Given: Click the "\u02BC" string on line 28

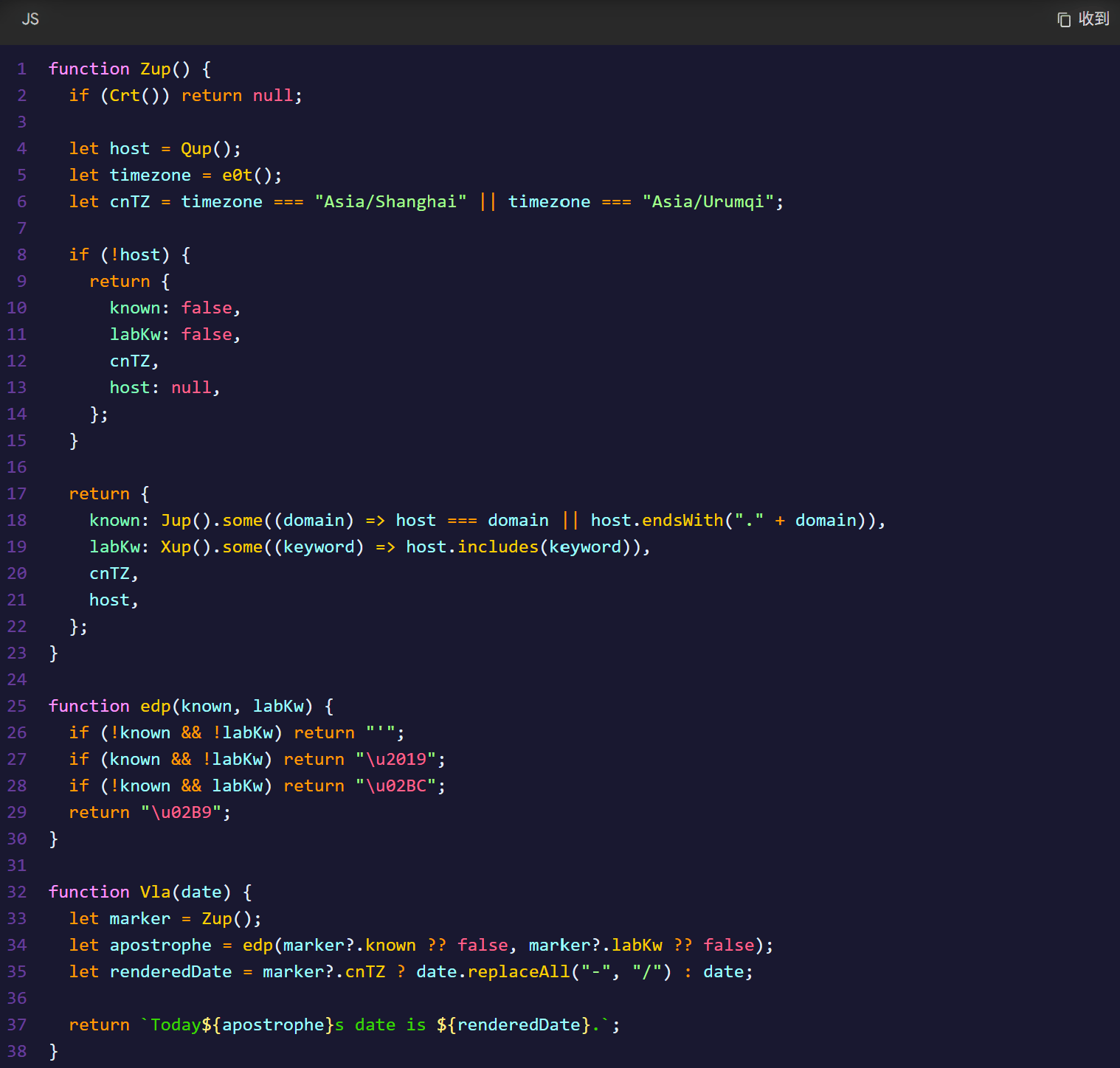Looking at the screenshot, I should pyautogui.click(x=396, y=786).
